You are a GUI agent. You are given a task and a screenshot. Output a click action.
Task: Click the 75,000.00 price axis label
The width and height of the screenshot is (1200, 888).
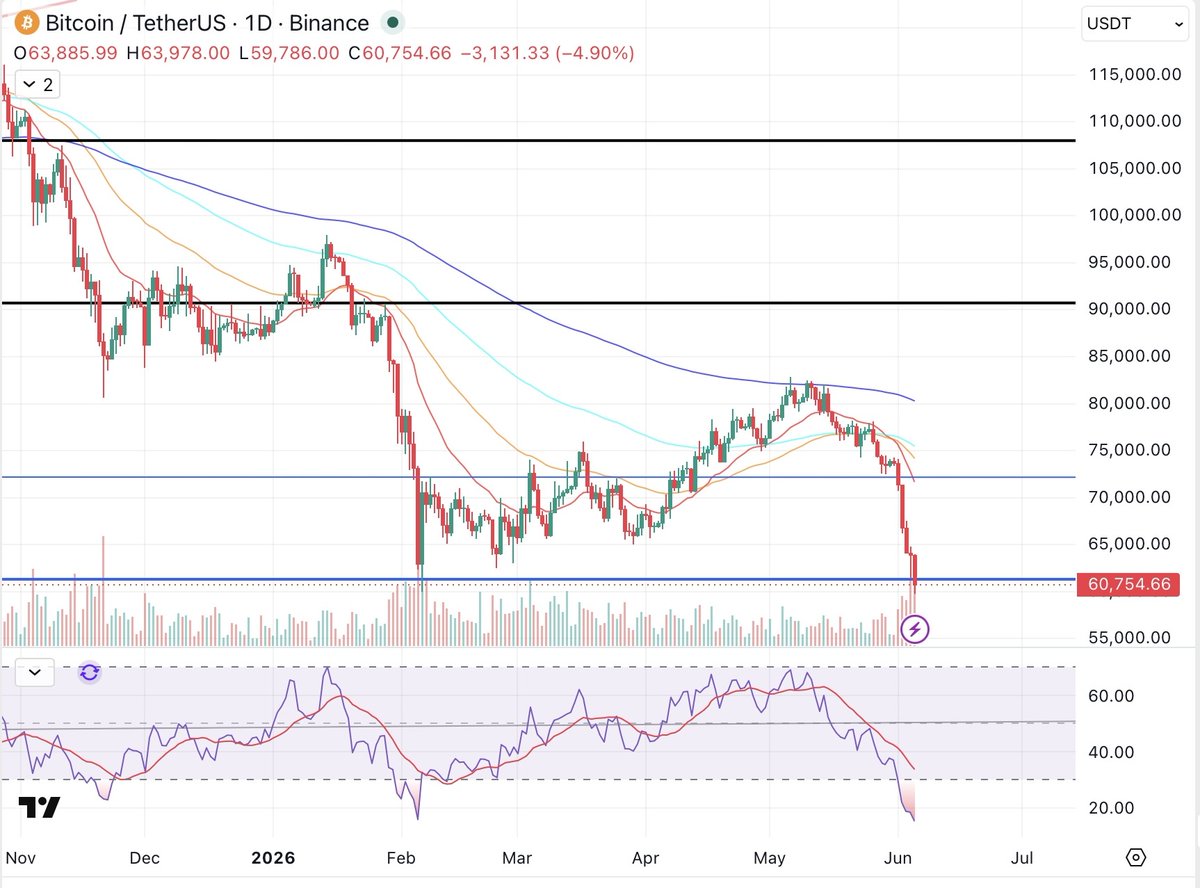[x=1132, y=450]
